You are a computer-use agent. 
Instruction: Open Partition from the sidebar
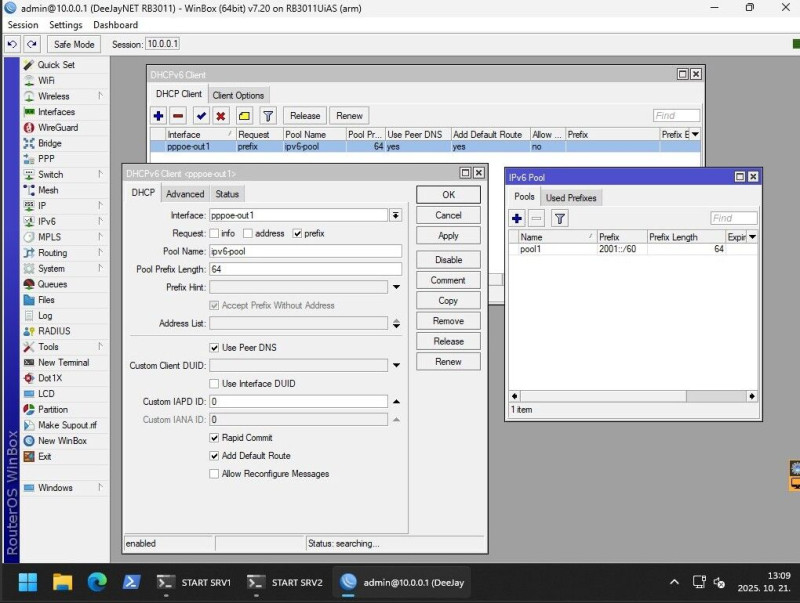tap(53, 410)
